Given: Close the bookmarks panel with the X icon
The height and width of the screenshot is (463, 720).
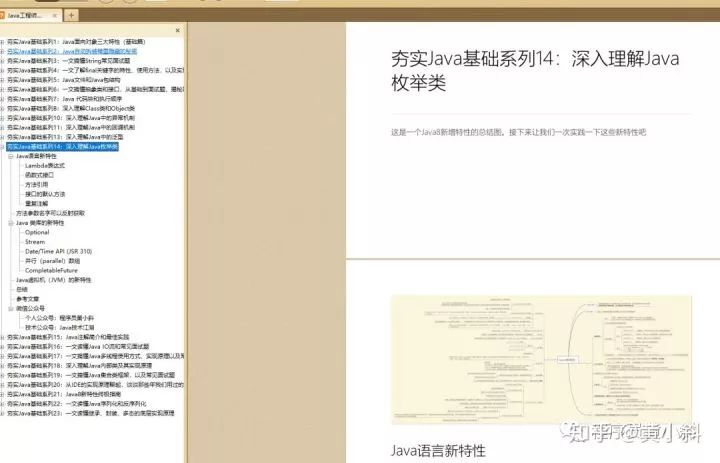Looking at the screenshot, I should (x=178, y=30).
